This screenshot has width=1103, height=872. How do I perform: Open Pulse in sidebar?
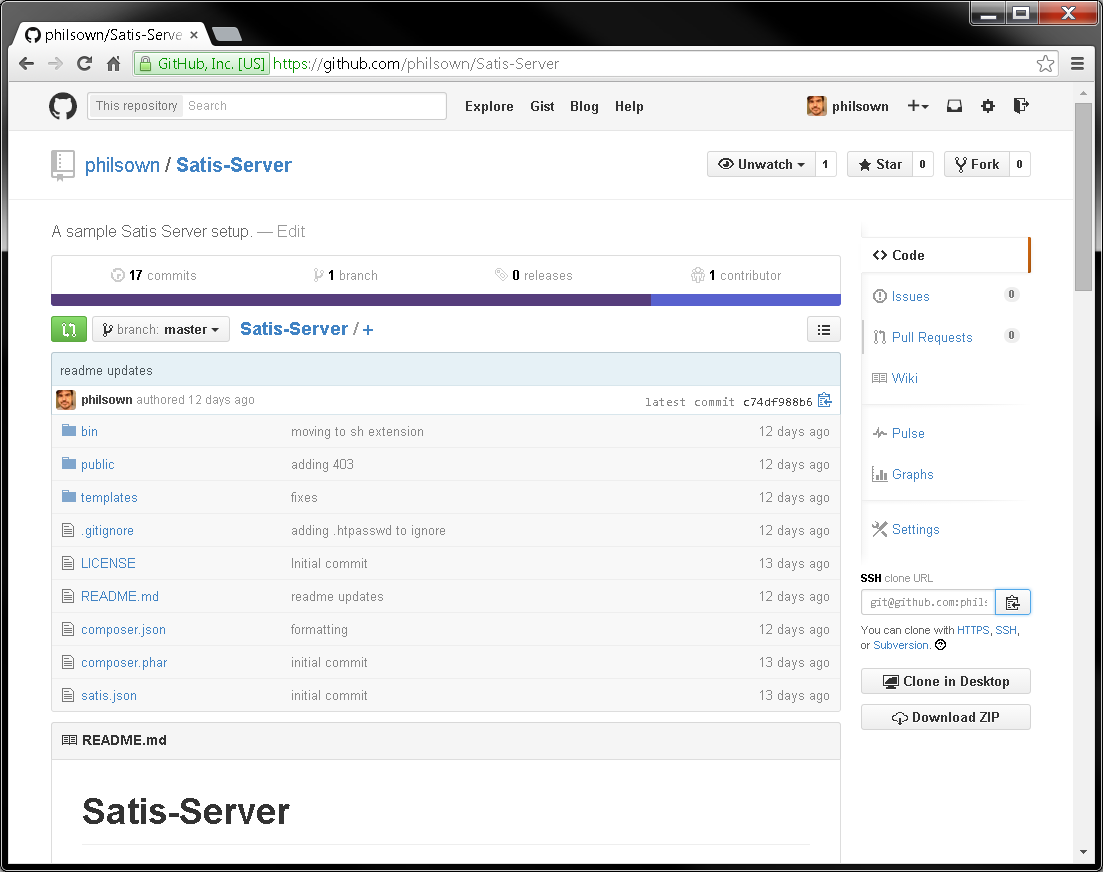click(908, 434)
